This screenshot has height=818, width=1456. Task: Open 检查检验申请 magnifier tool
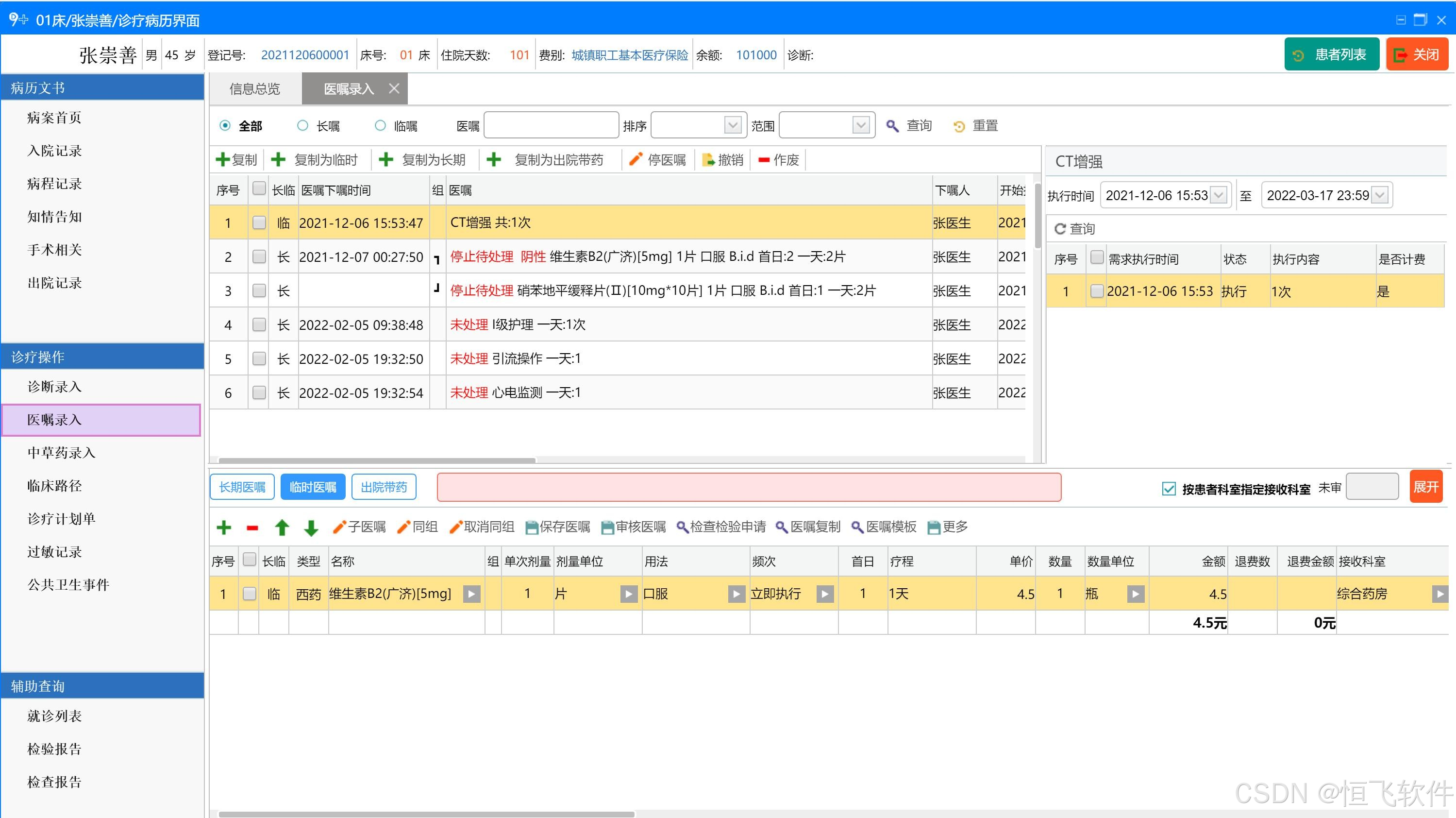point(682,527)
